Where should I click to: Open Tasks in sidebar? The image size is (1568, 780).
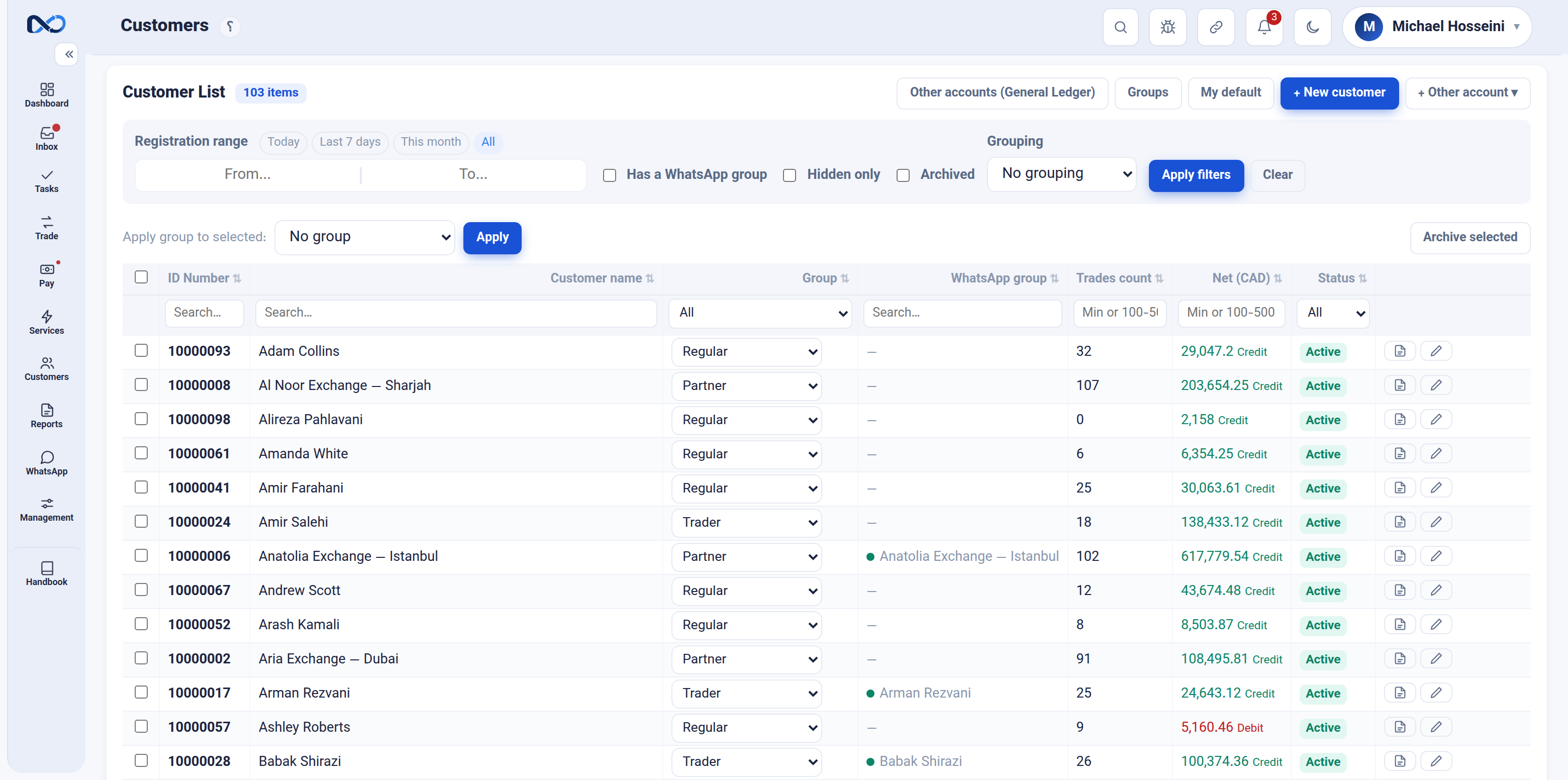click(46, 181)
